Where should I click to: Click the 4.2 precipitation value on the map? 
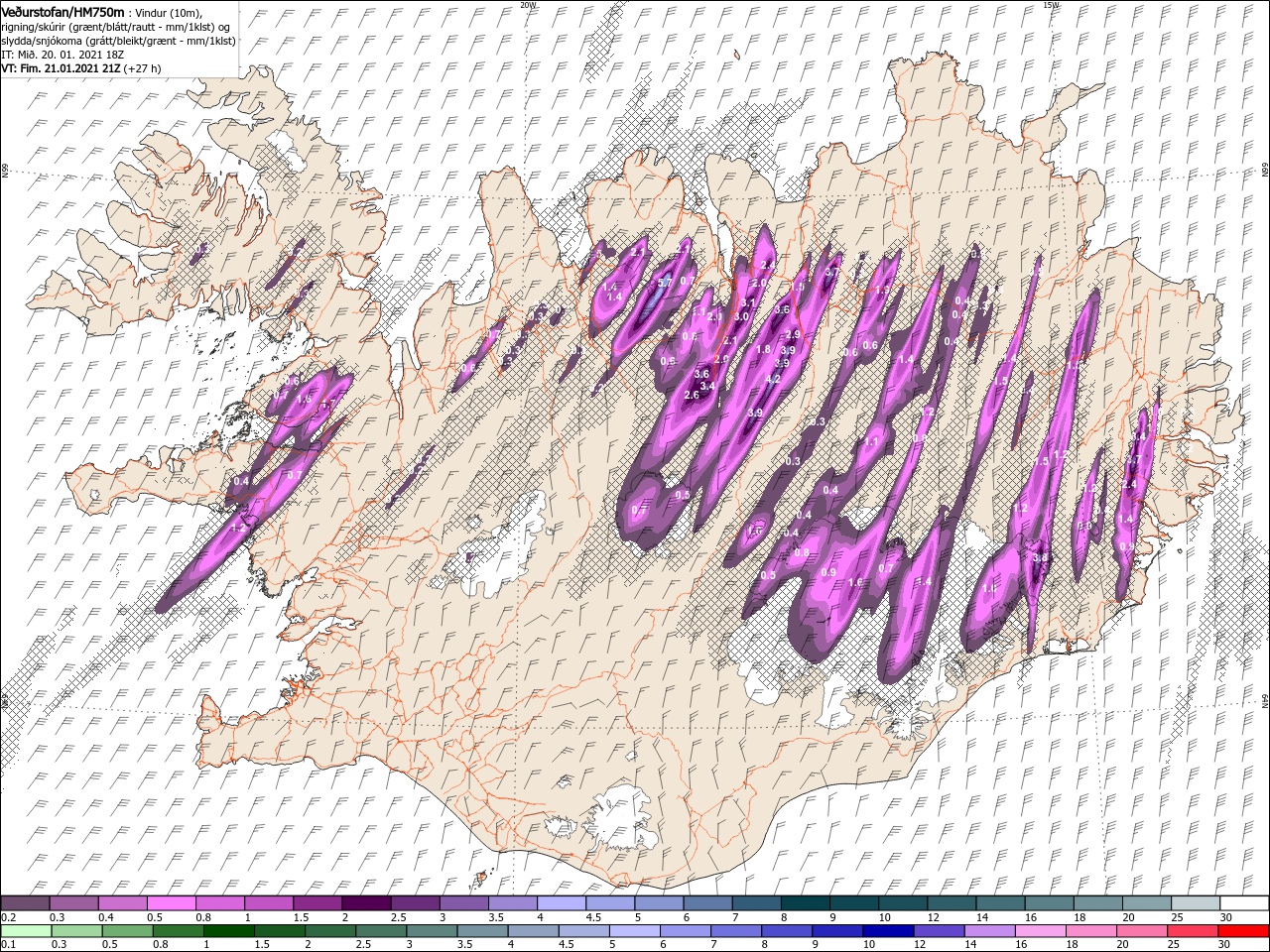point(773,379)
